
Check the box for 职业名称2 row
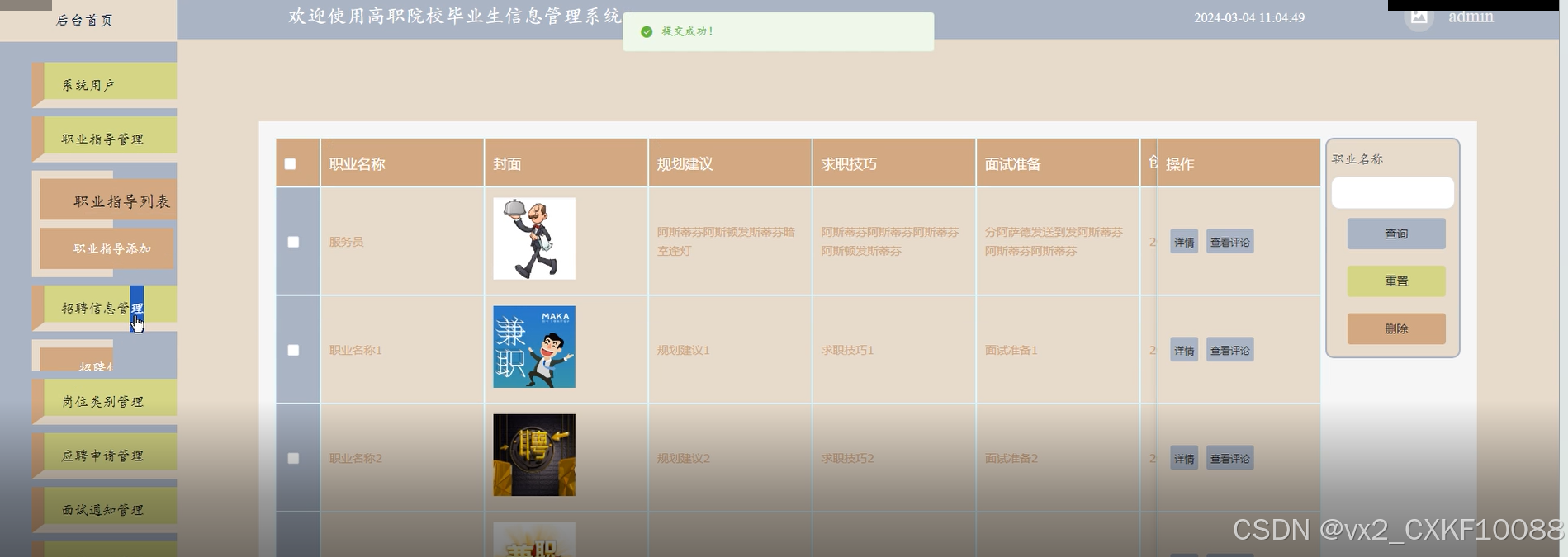click(293, 458)
